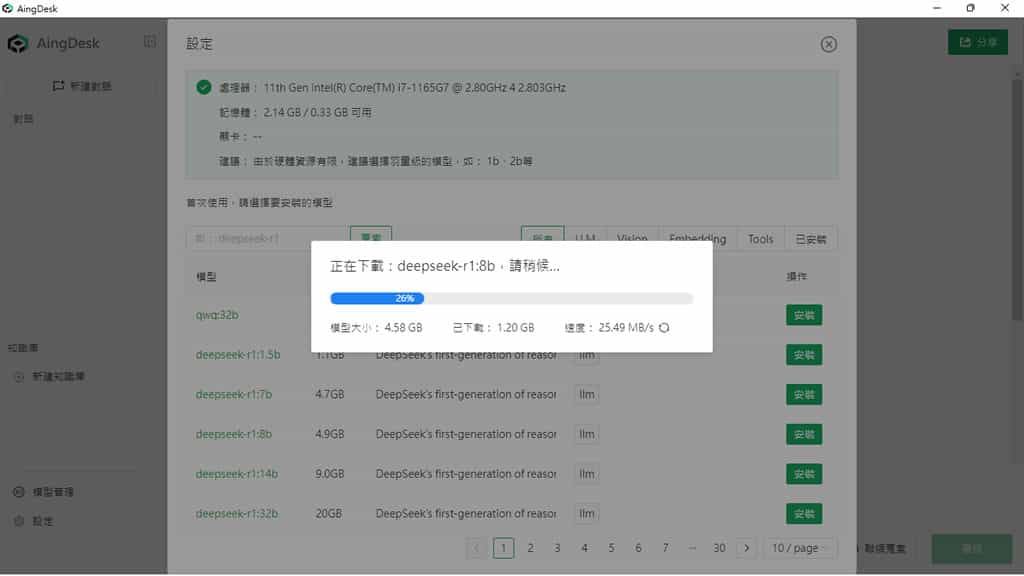This screenshot has width=1024, height=576.
Task: Click the llm tag in deepseek-r1:7b row
Action: coord(586,394)
